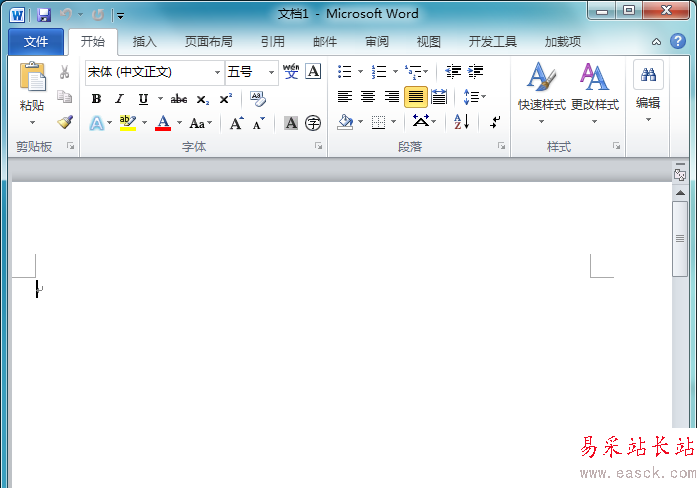Image resolution: width=697 pixels, height=488 pixels.
Task: Toggle Italic formatting
Action: (119, 99)
